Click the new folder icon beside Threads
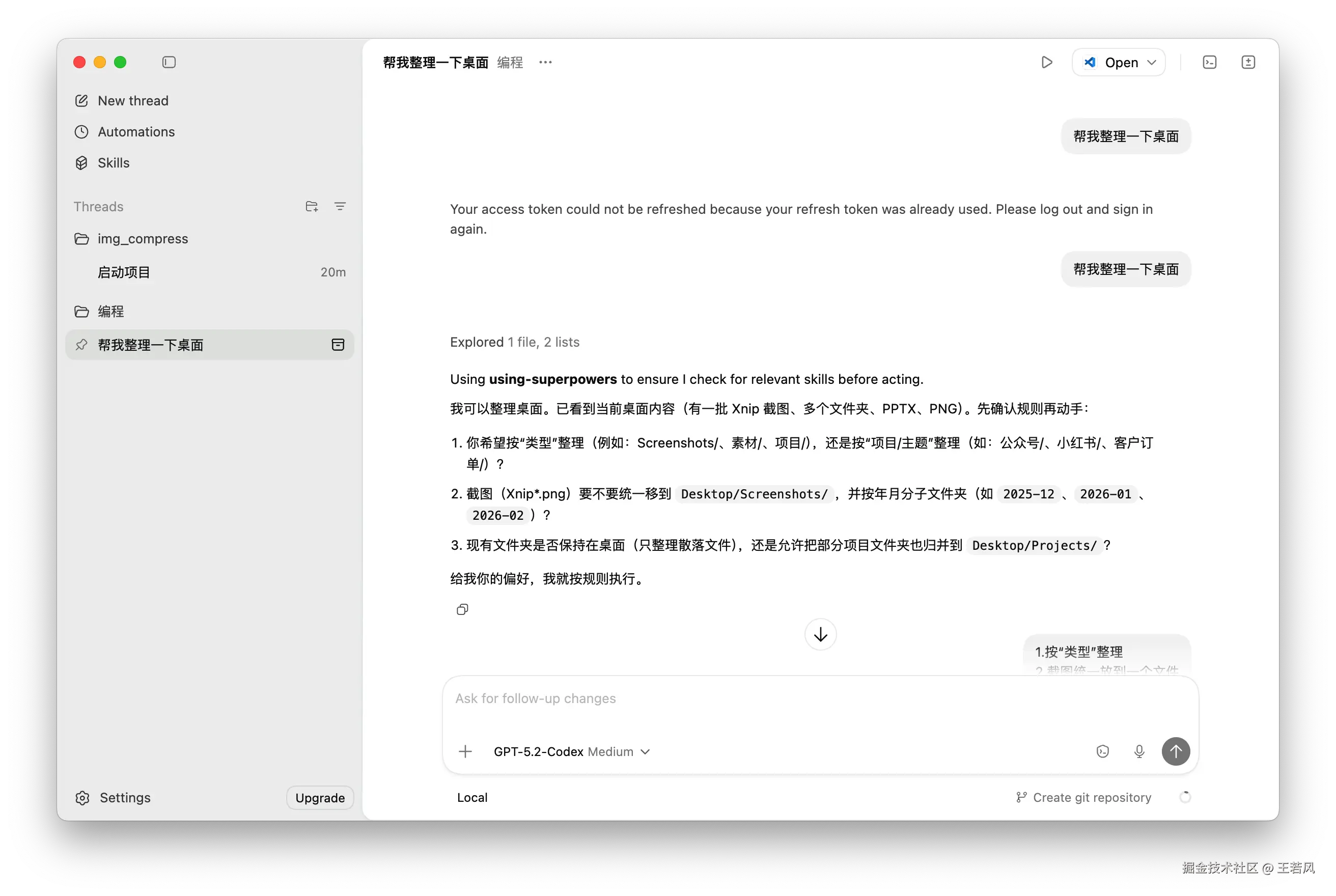The height and width of the screenshot is (896, 1336). coord(312,206)
